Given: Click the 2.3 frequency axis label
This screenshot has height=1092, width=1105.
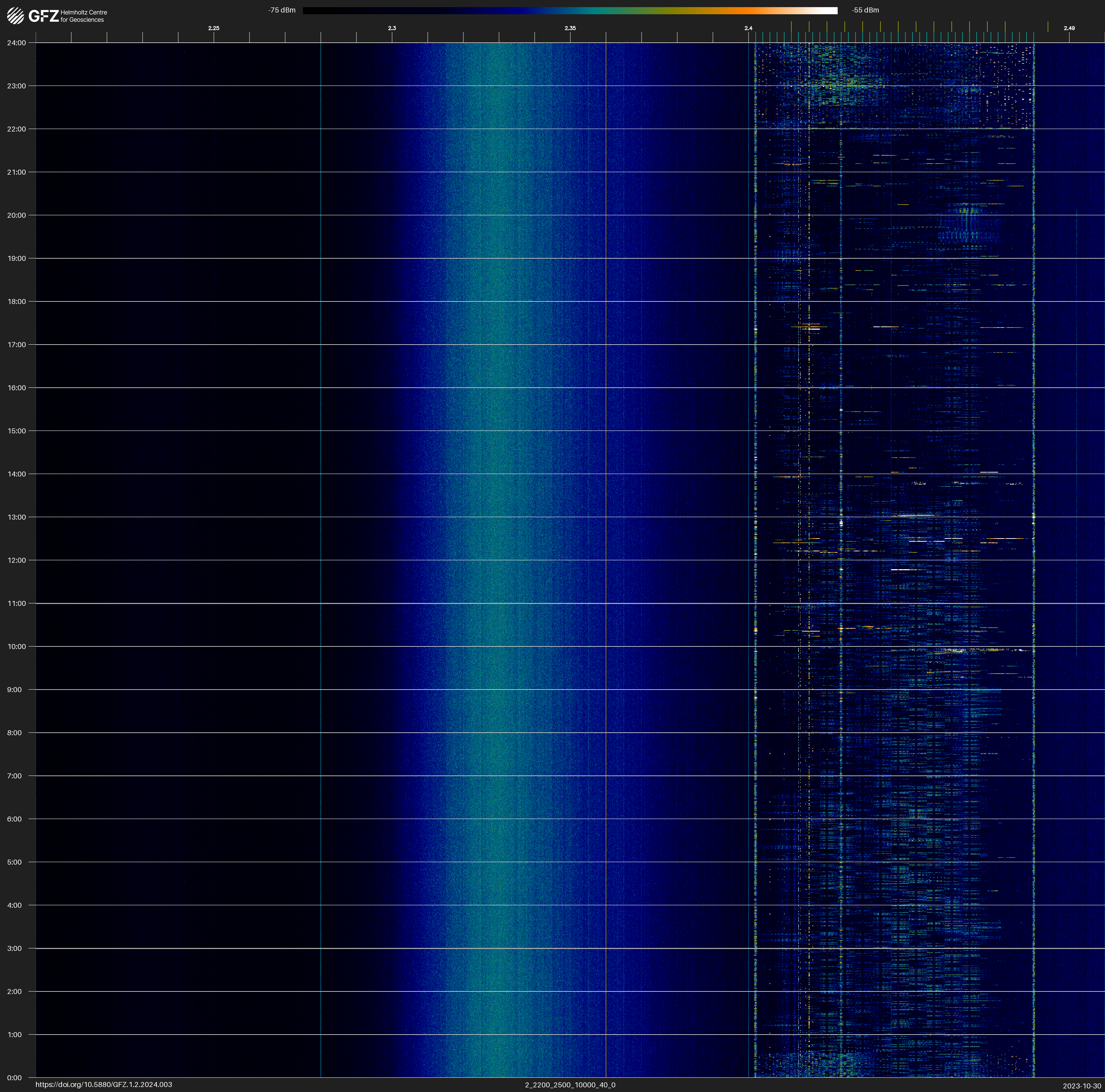Looking at the screenshot, I should pyautogui.click(x=392, y=28).
